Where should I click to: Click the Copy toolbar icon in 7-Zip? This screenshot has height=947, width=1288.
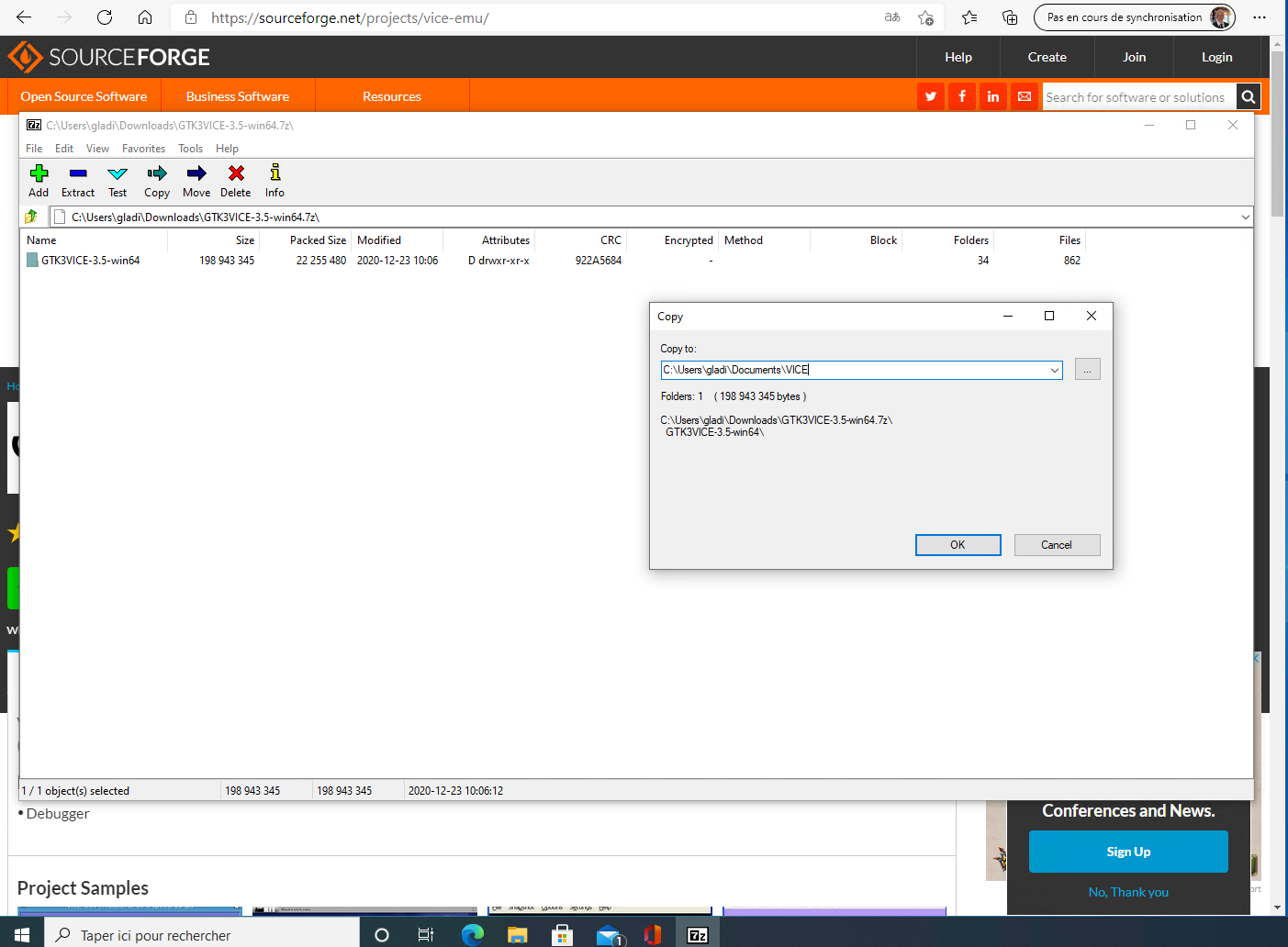[157, 181]
